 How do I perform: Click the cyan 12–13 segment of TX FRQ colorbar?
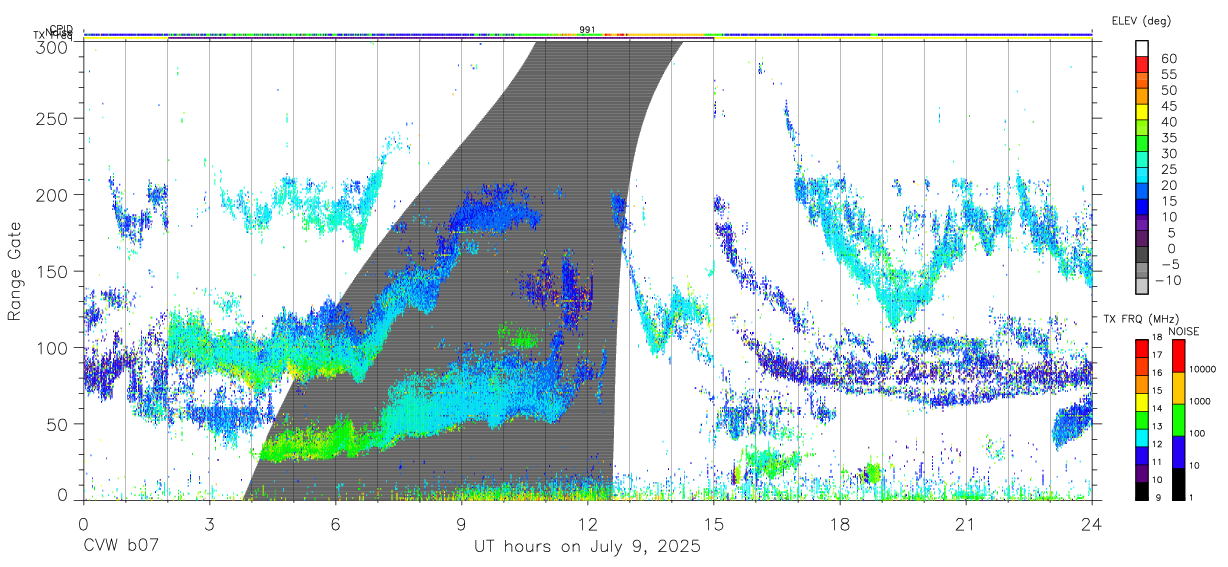pos(1141,438)
